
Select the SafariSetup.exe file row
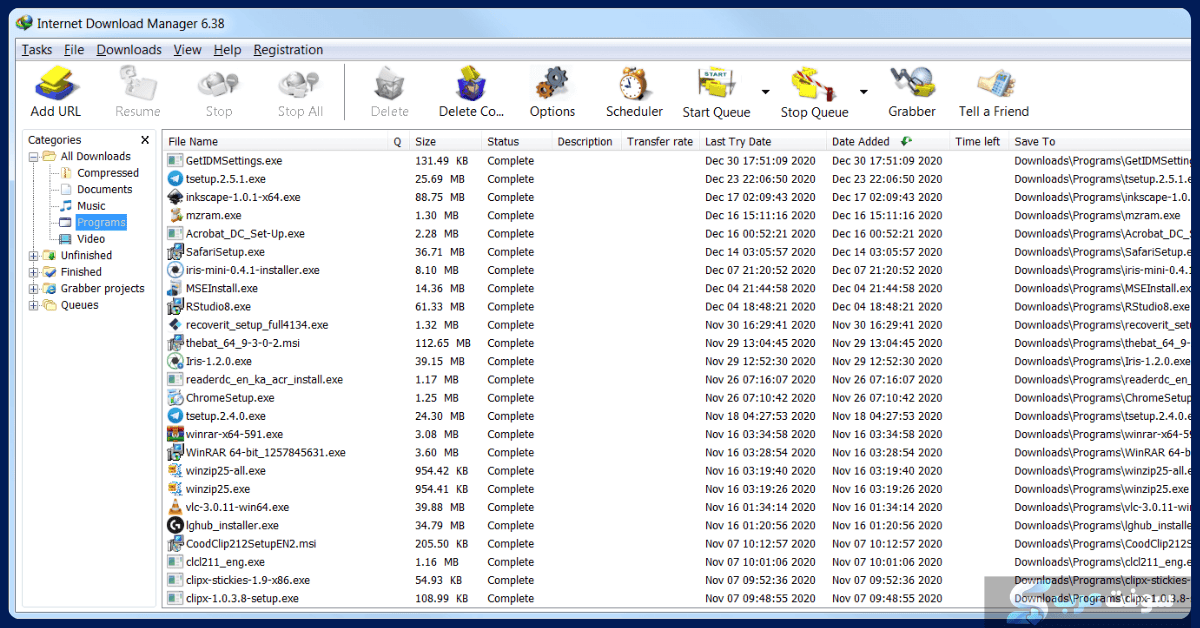point(678,252)
